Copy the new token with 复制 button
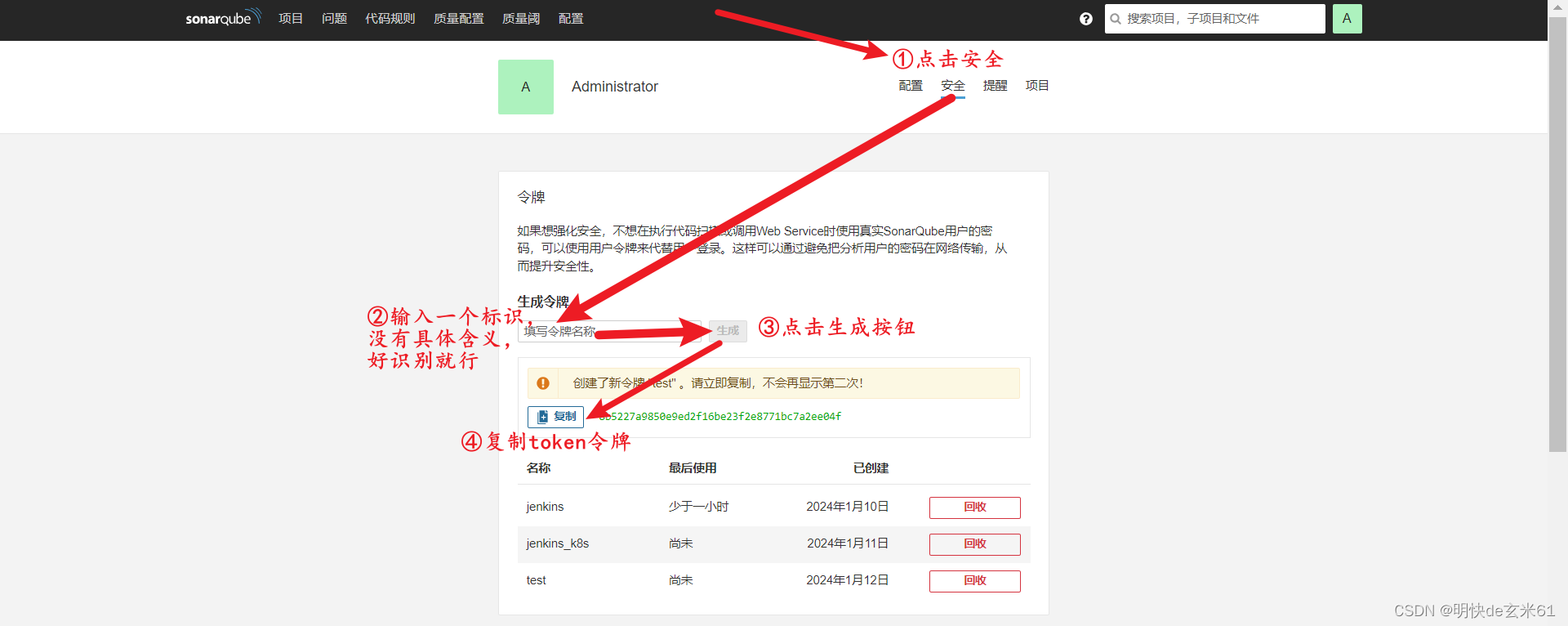 coord(555,417)
